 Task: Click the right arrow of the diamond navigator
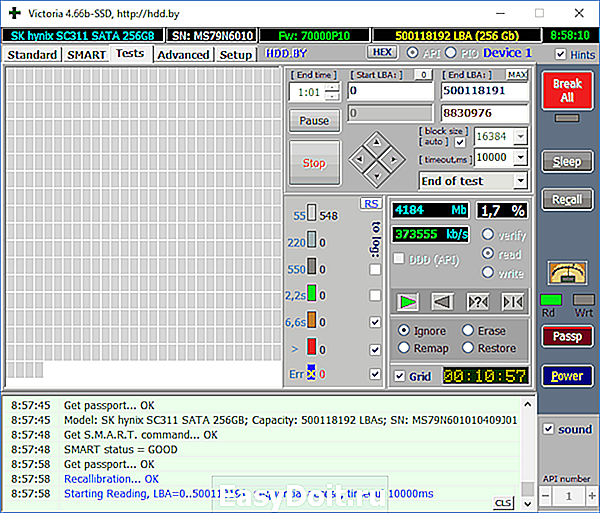point(394,160)
